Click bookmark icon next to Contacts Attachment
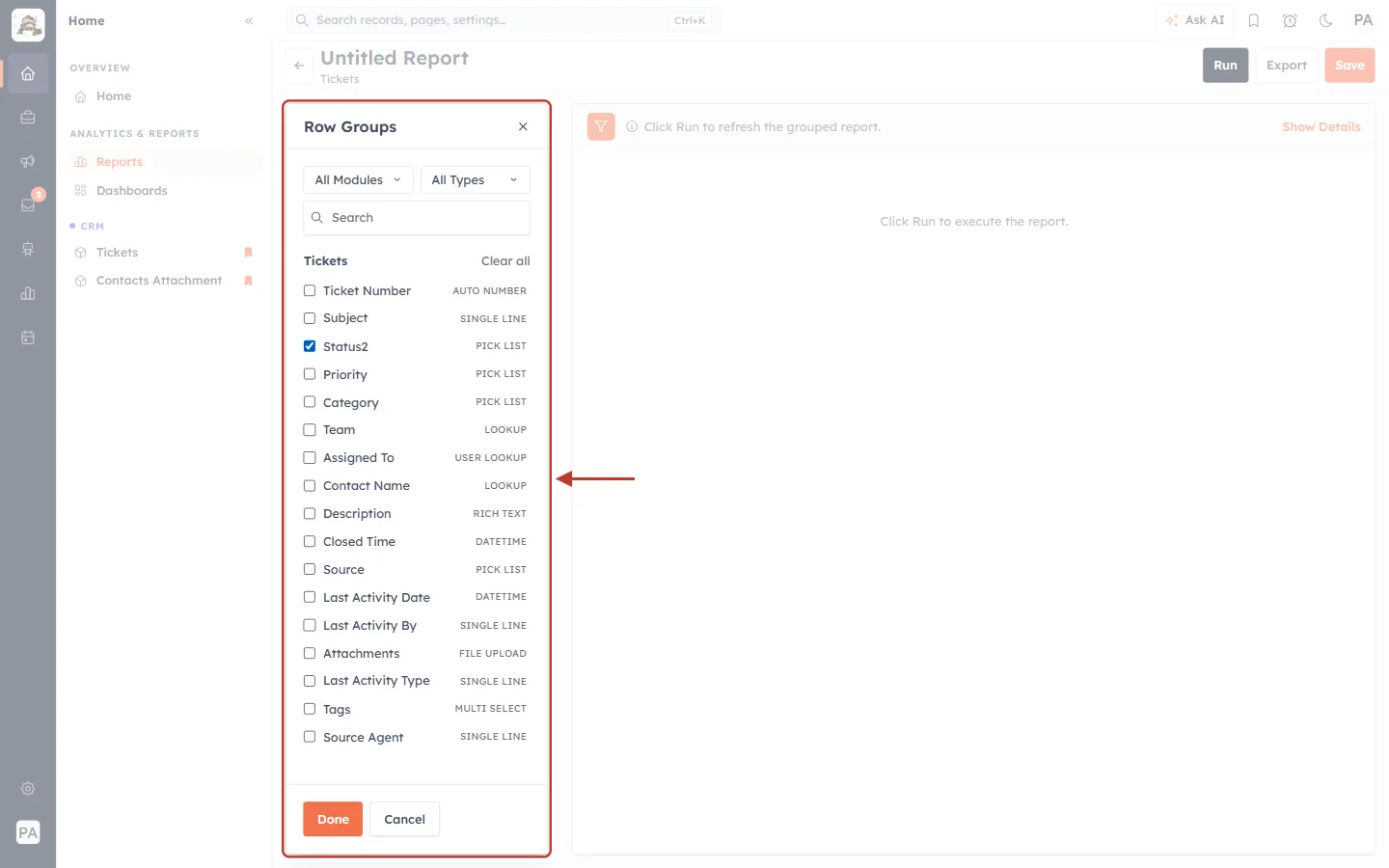 (248, 281)
